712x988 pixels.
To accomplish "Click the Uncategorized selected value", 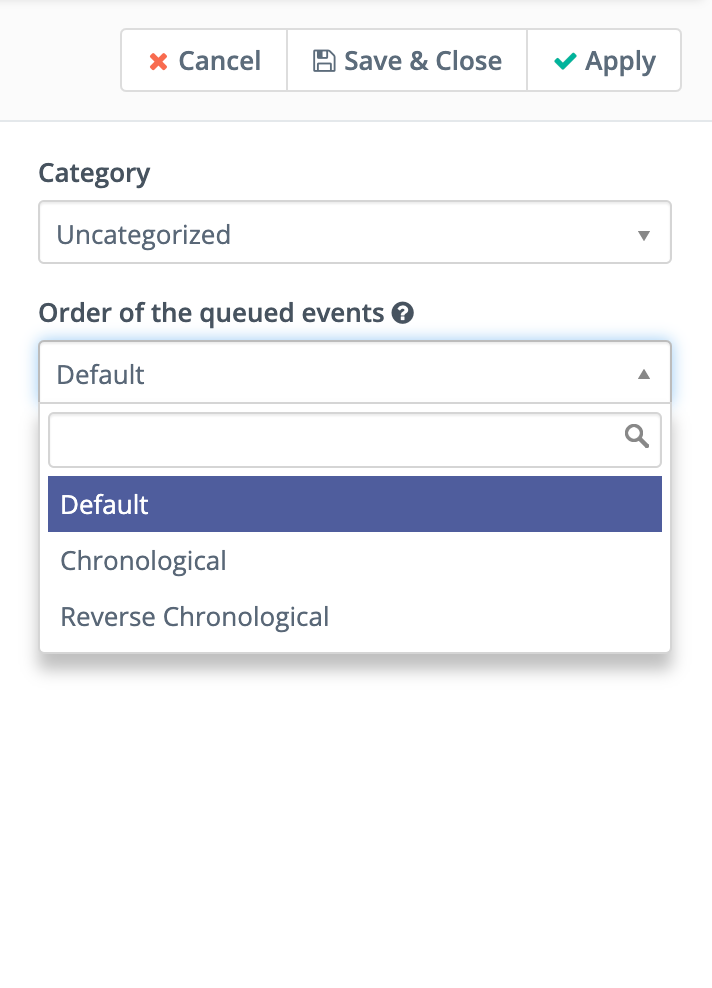I will coord(144,235).
